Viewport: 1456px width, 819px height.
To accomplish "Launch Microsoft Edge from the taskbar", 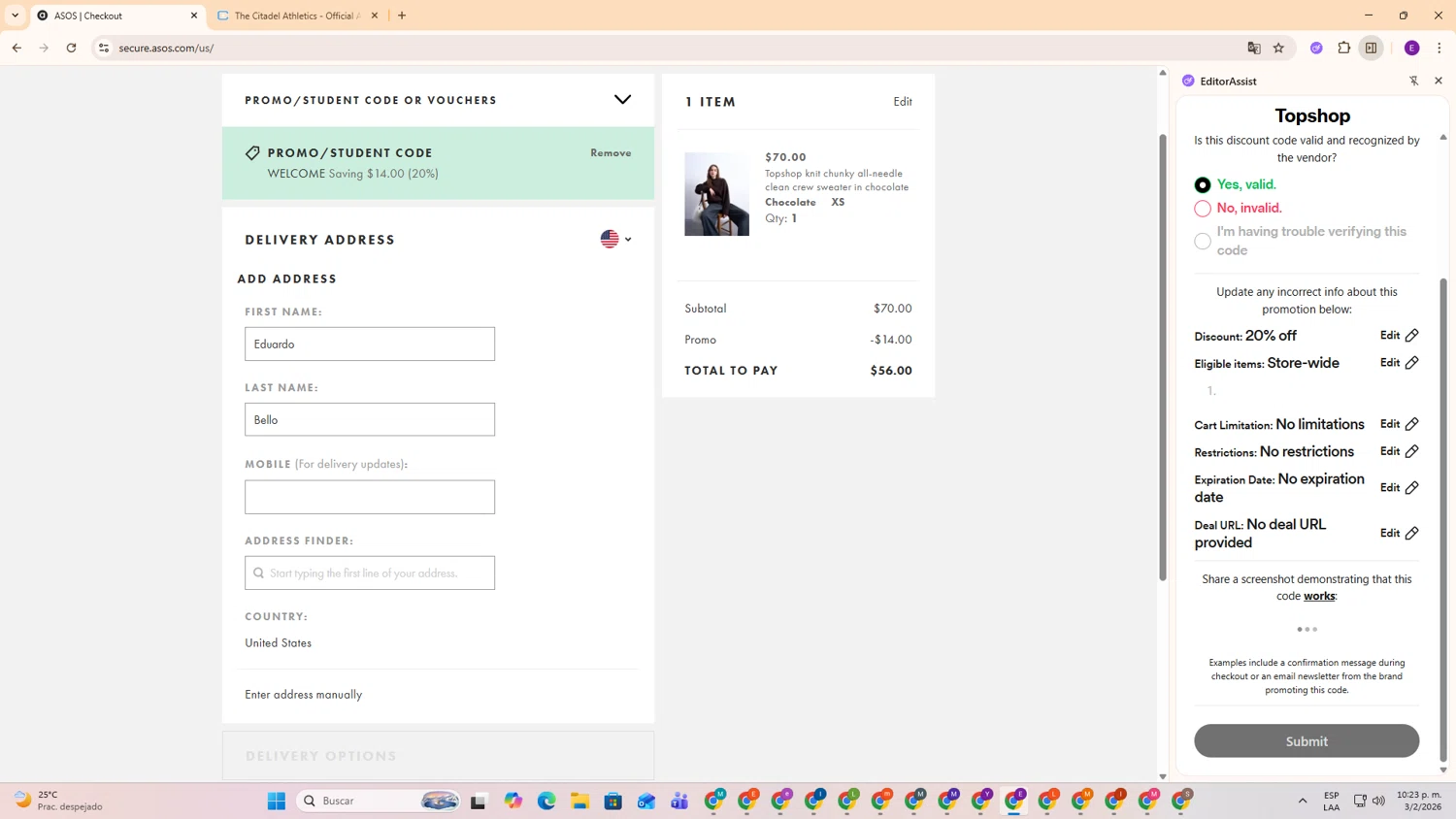I will tap(546, 801).
